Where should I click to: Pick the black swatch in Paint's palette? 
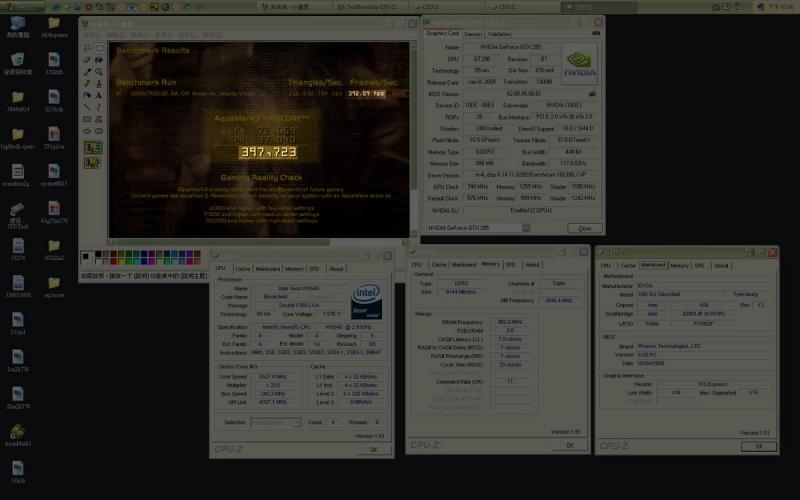98,254
